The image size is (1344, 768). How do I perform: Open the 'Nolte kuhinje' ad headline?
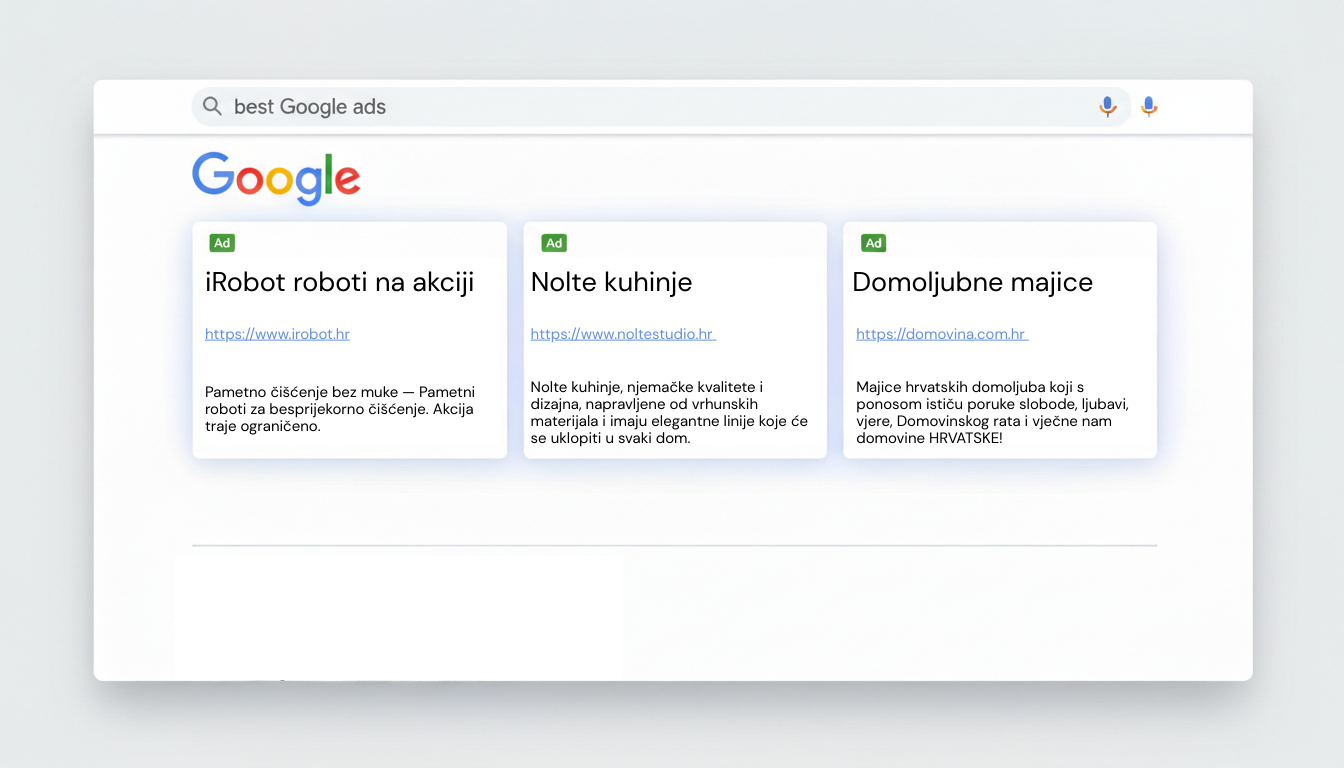(x=611, y=282)
